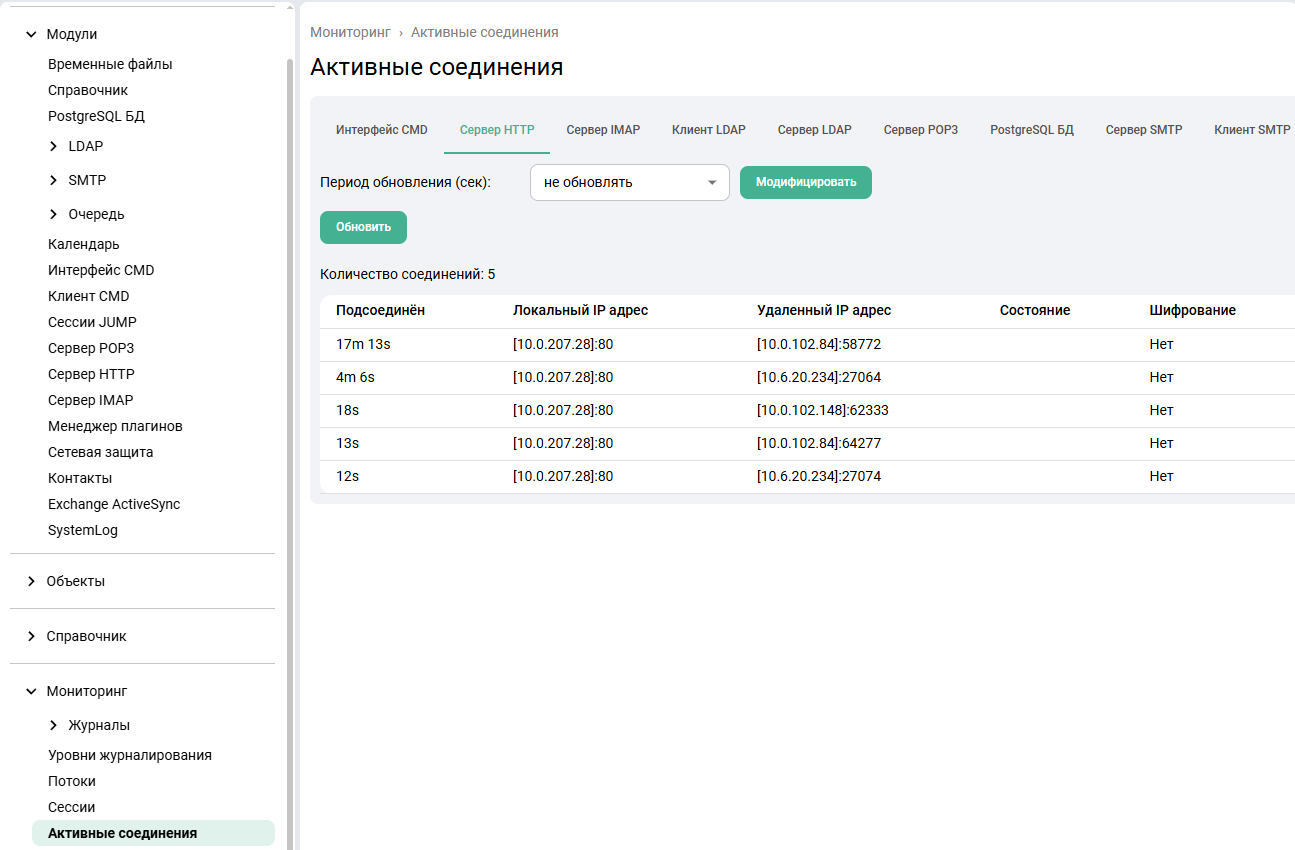Select the Клиент LDAP tab
Screen dimensions: 1295x850
708,130
